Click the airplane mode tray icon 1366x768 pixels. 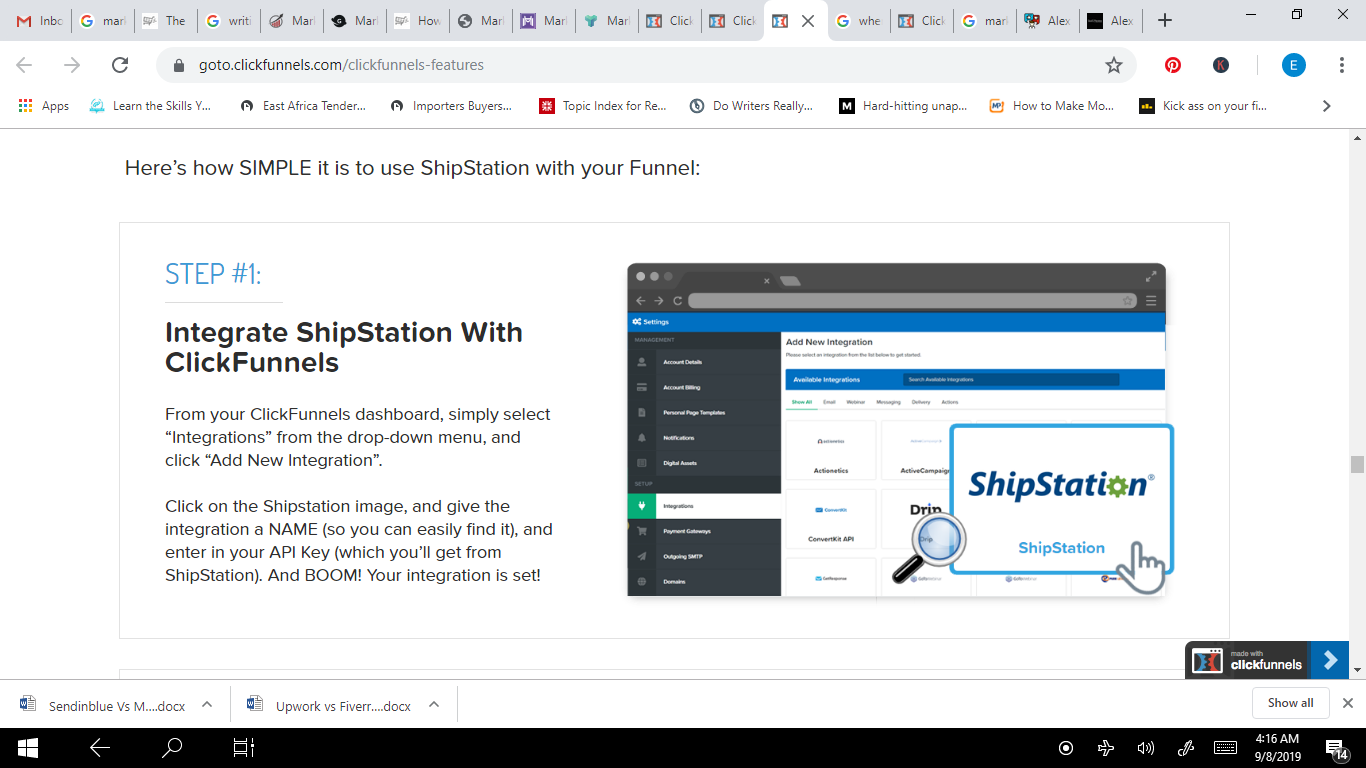(x=1106, y=748)
